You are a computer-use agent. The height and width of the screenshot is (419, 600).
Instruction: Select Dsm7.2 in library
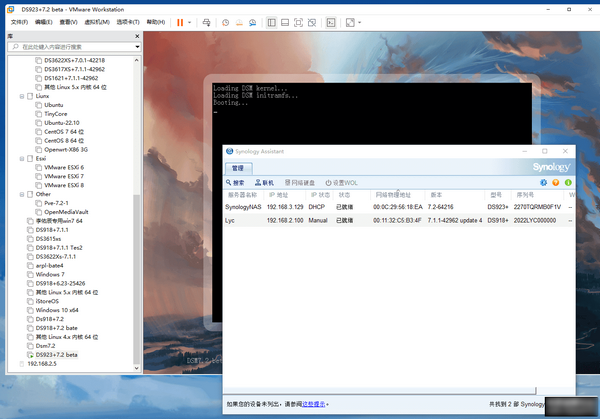[45, 346]
